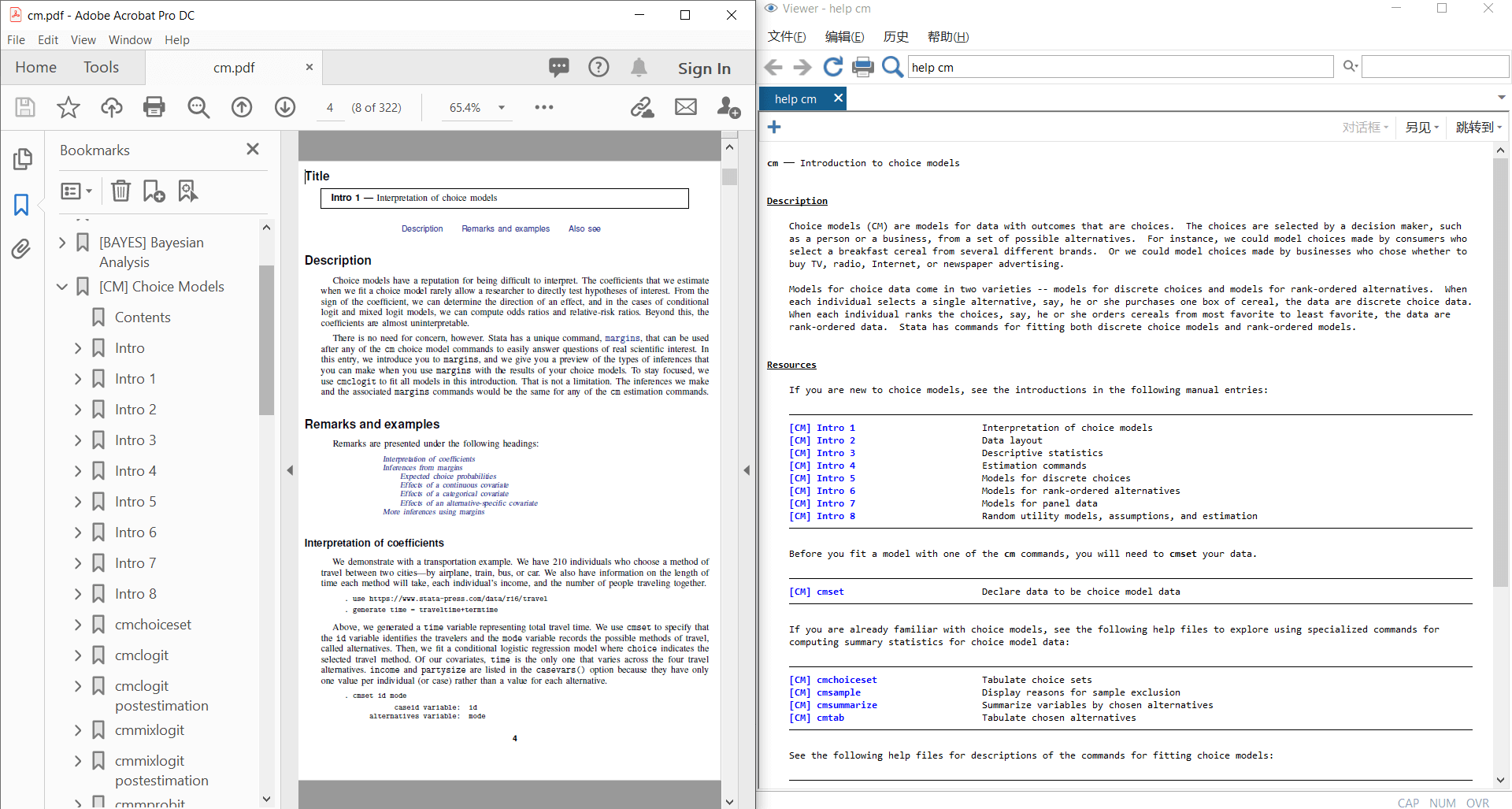Expand the Intro 5 bookmark
Screen dimensions: 1512x809
coord(77,502)
